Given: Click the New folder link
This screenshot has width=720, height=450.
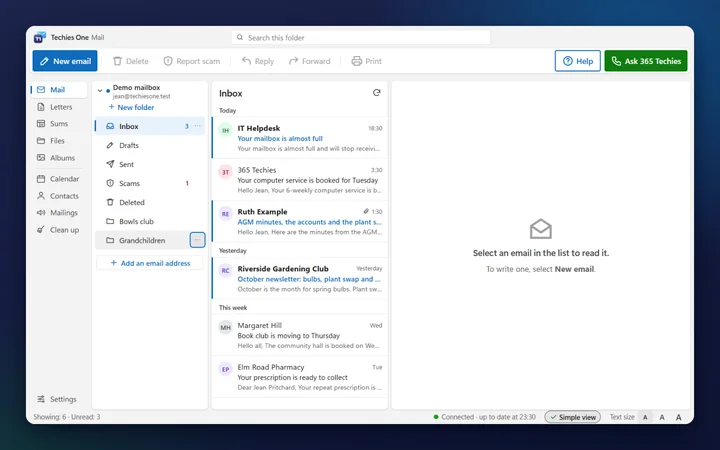Looking at the screenshot, I should coord(131,107).
